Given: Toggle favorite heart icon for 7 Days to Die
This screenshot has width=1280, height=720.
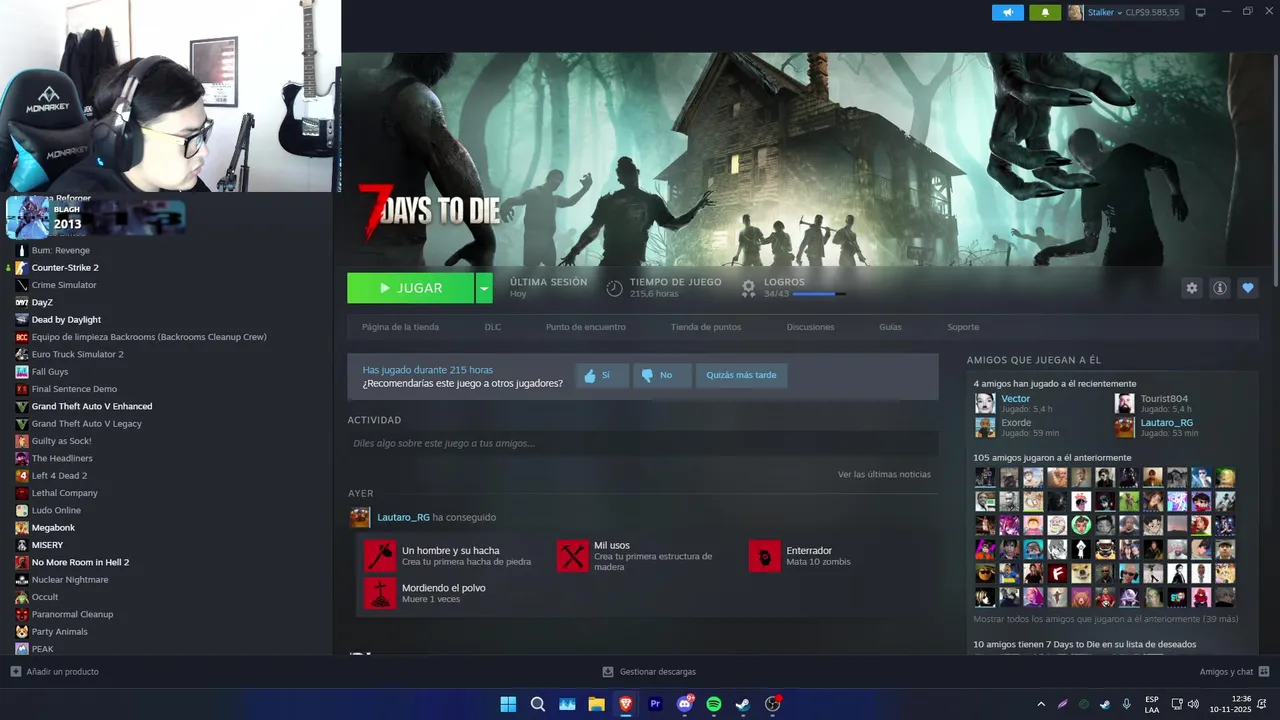Looking at the screenshot, I should coord(1247,288).
